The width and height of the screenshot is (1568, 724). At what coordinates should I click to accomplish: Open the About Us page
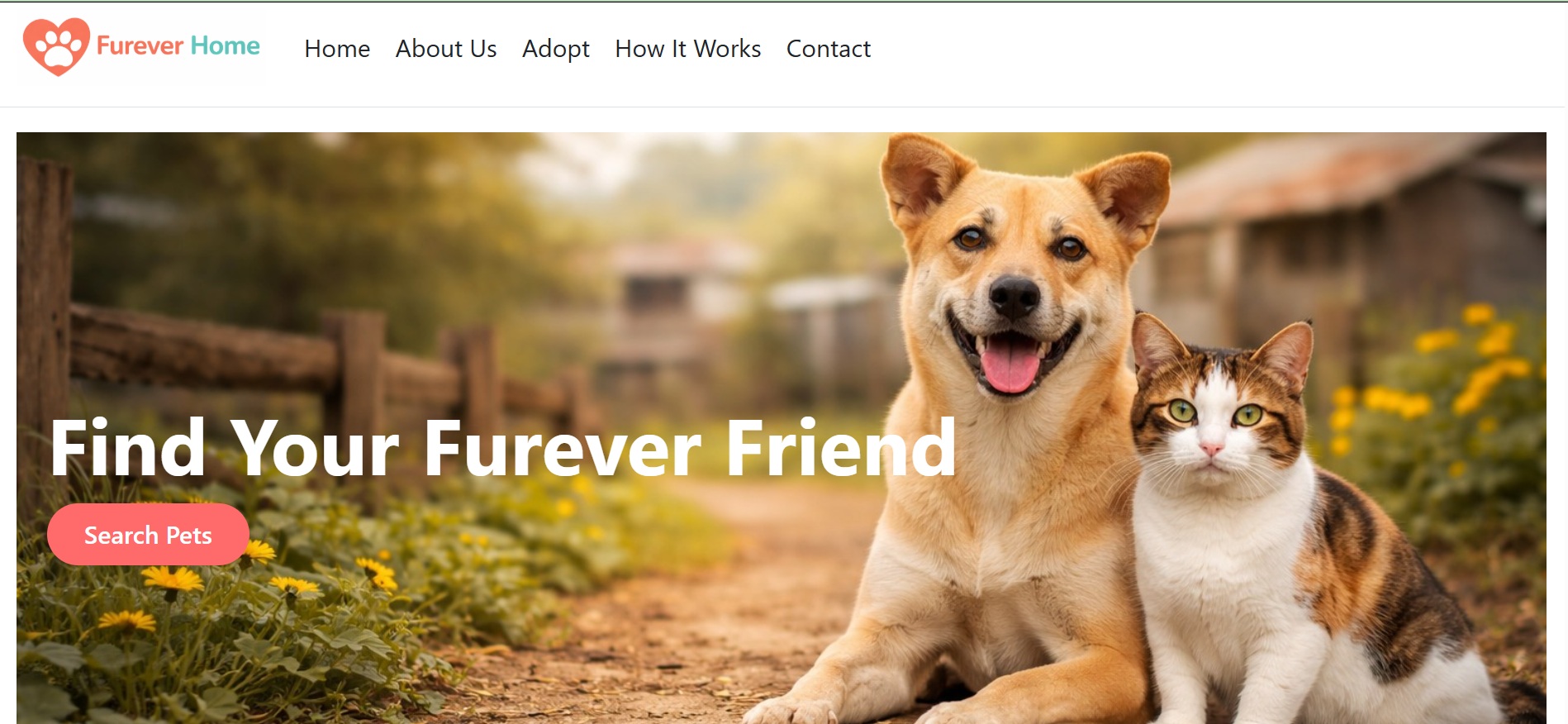click(446, 49)
